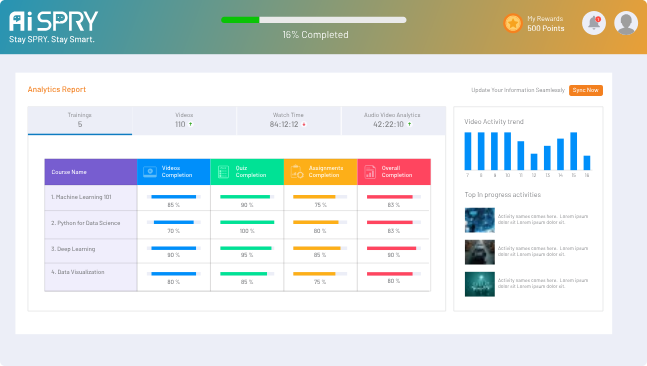647x366 pixels.
Task: Select the 4. Data Visualization row
Action: point(237,277)
